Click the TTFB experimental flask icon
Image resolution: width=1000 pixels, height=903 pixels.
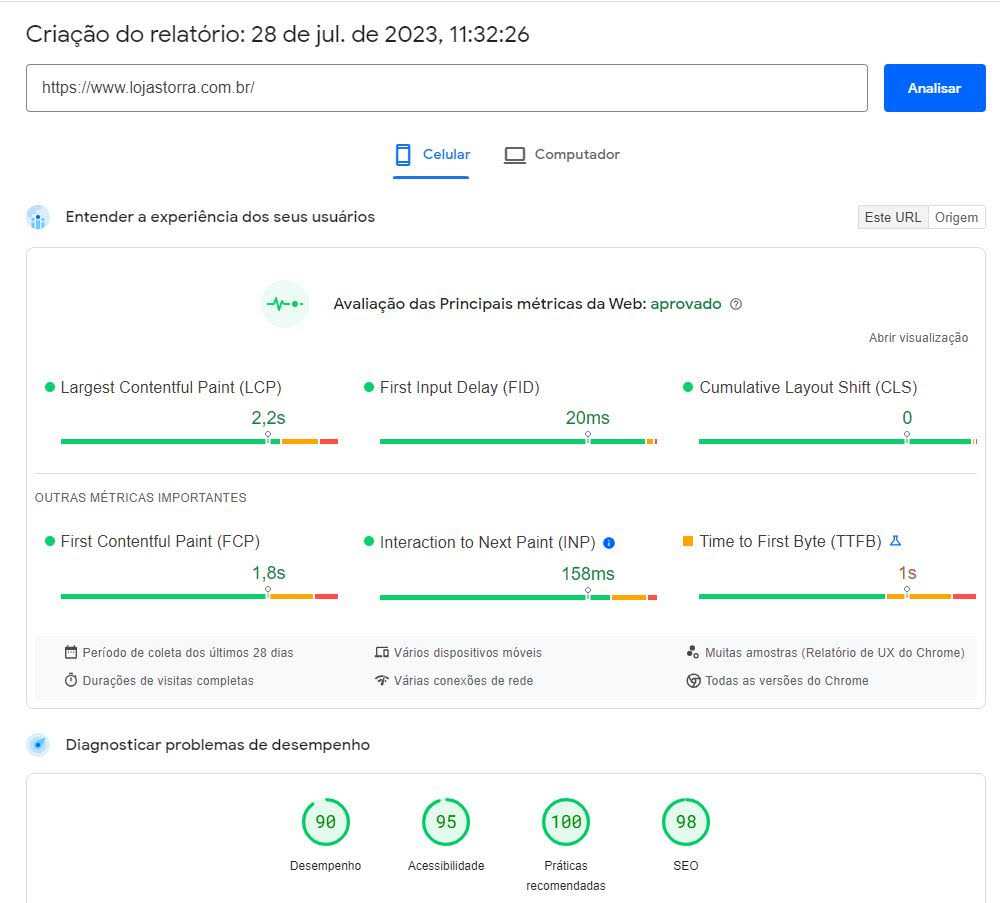pos(895,541)
